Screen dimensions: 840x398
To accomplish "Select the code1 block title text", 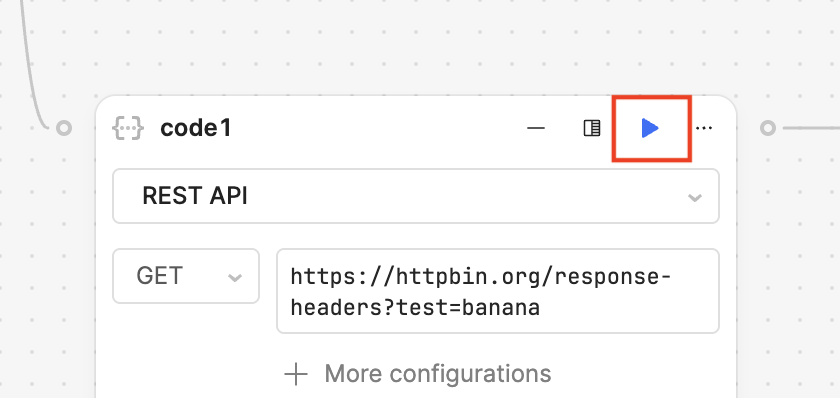I will pos(196,128).
